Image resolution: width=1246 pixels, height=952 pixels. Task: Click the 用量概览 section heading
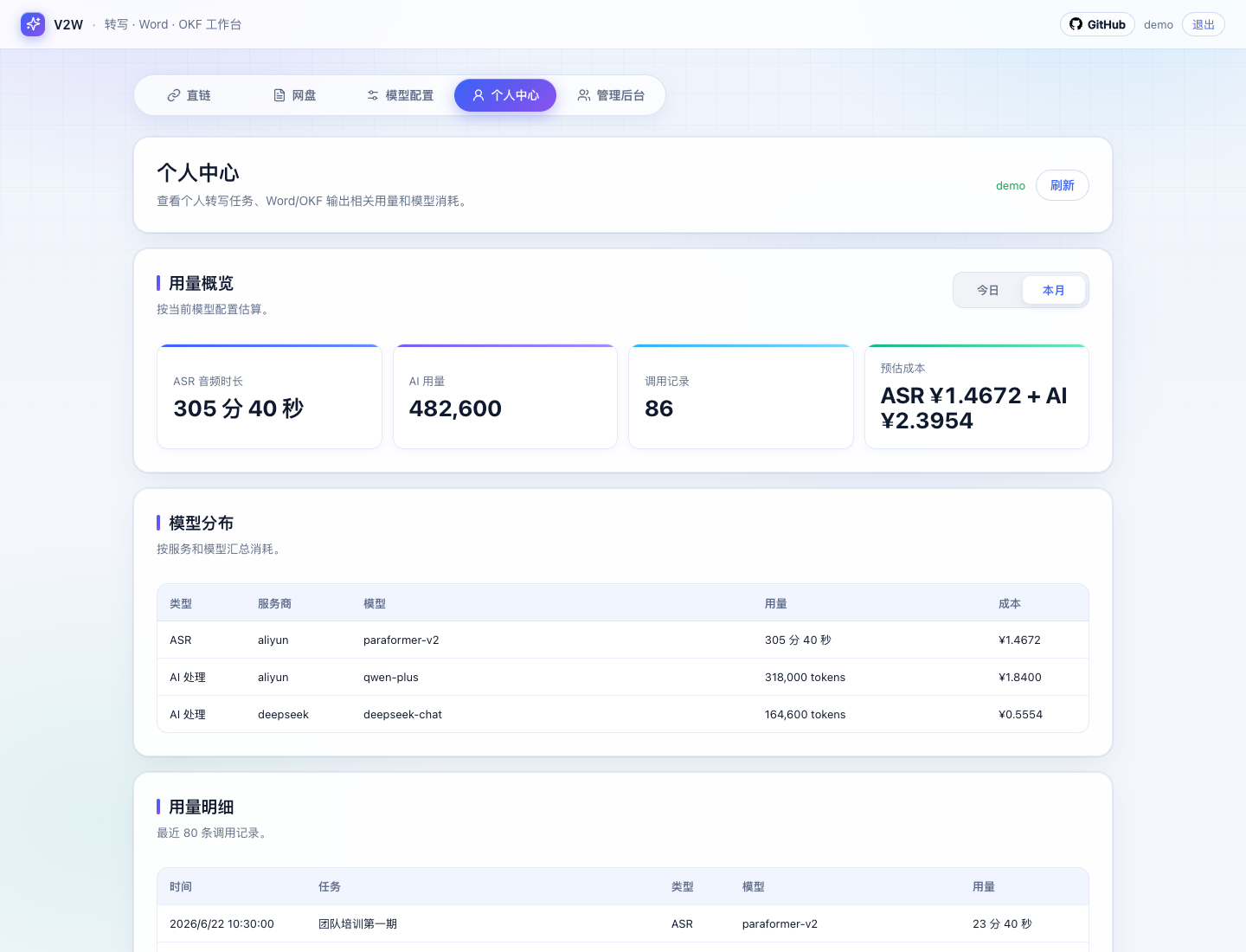(201, 283)
